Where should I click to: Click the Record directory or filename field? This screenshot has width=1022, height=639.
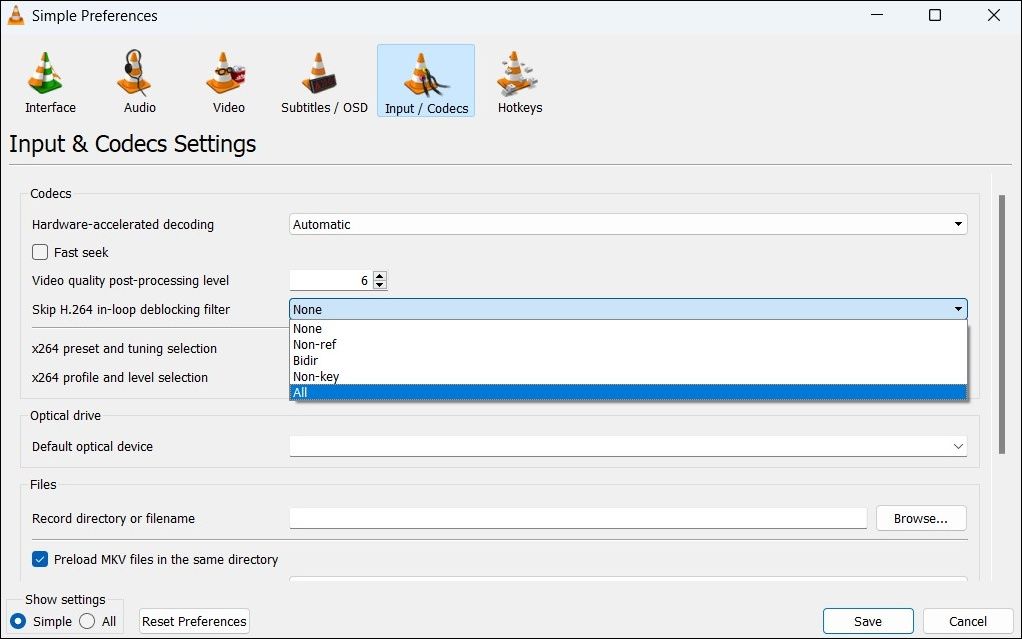pyautogui.click(x=578, y=518)
